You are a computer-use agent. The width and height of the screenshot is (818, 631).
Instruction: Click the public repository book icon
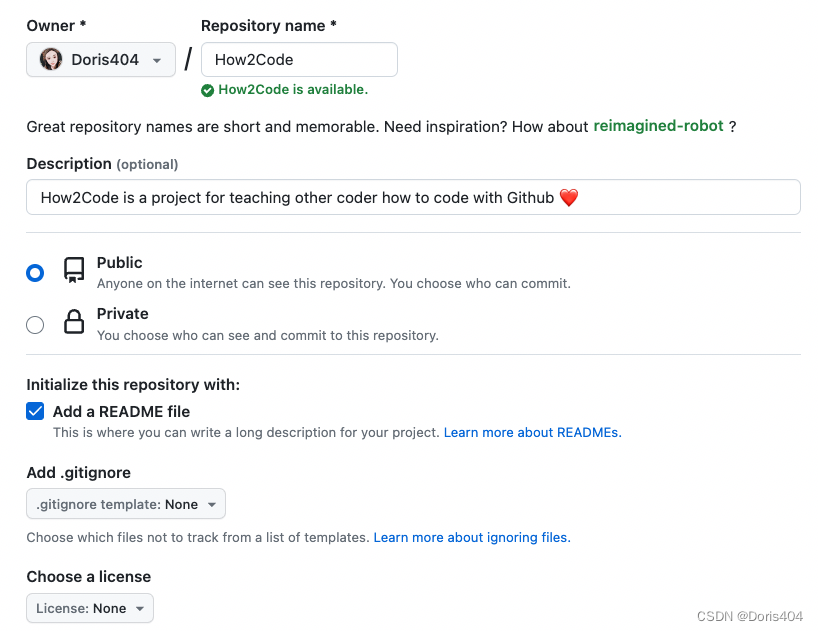point(74,271)
